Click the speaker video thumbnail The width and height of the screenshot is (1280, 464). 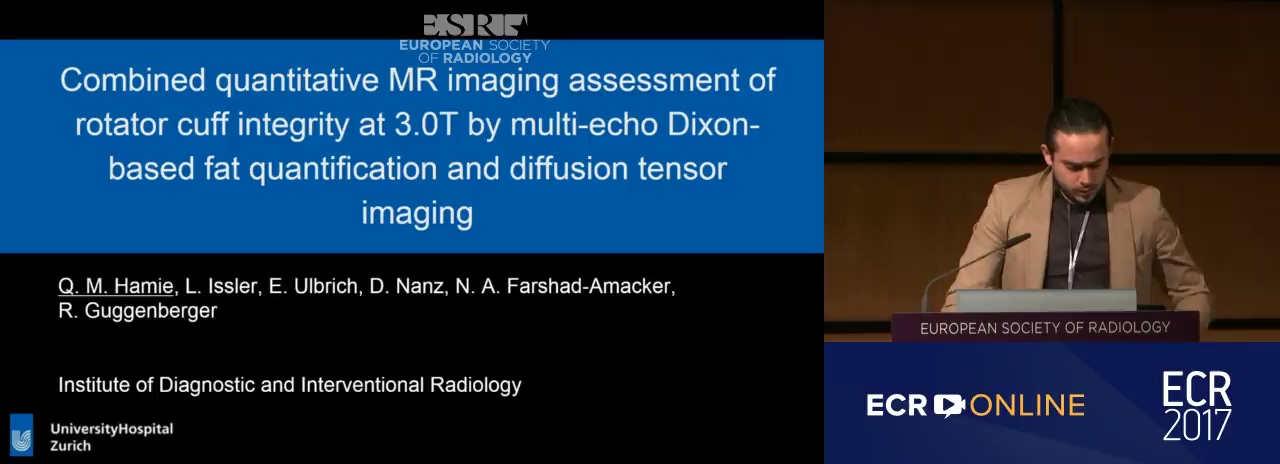1052,171
